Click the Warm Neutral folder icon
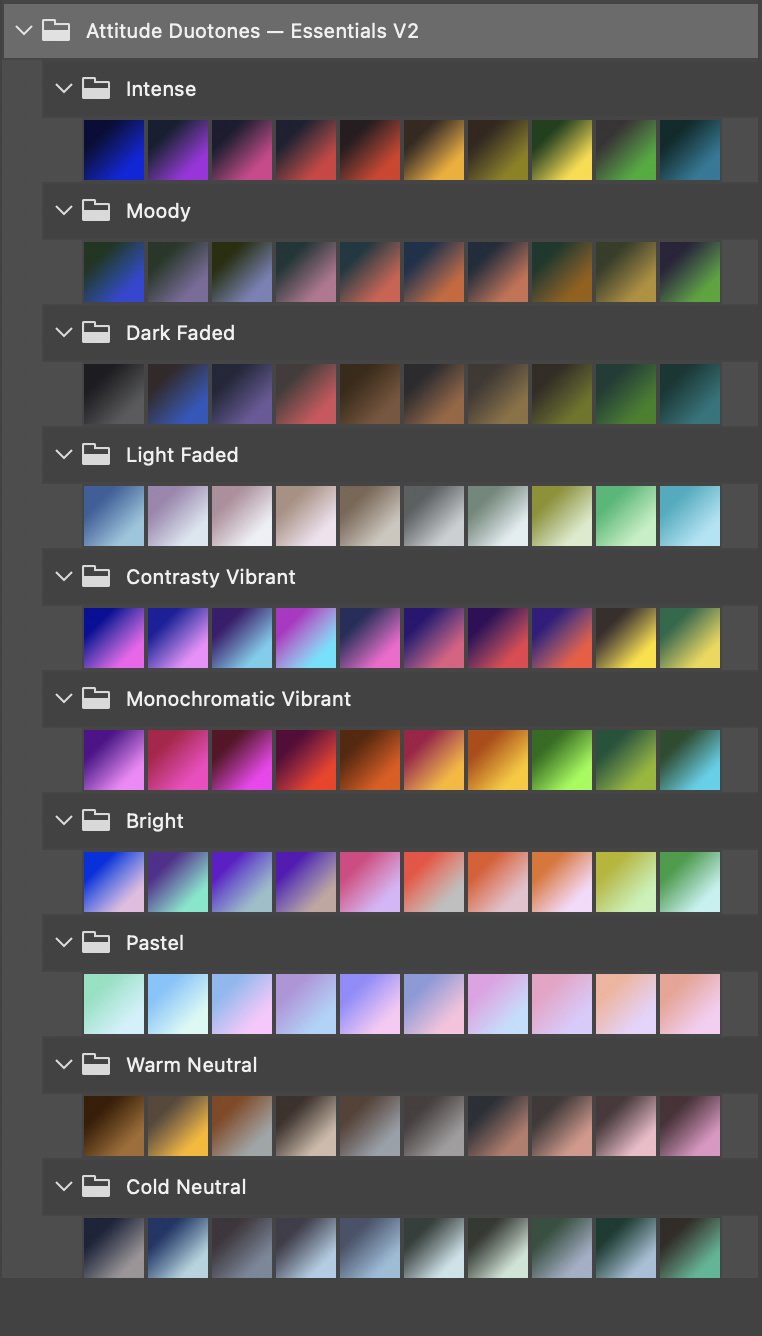The image size is (762, 1336). [95, 1064]
